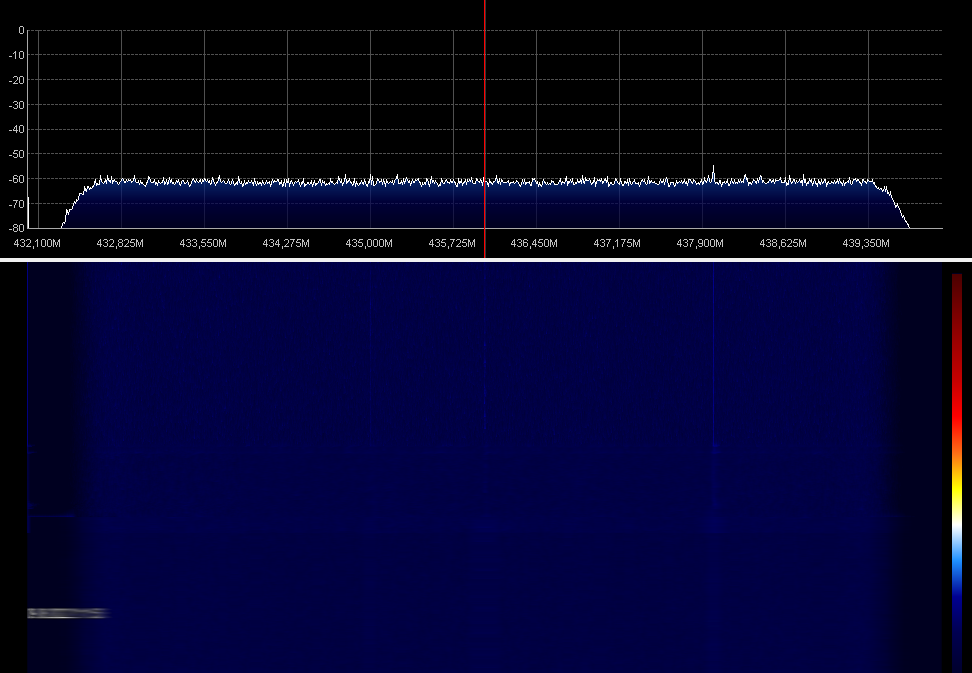Image resolution: width=972 pixels, height=673 pixels.
Task: Click the 432,100M frequency label
Action: 37,244
